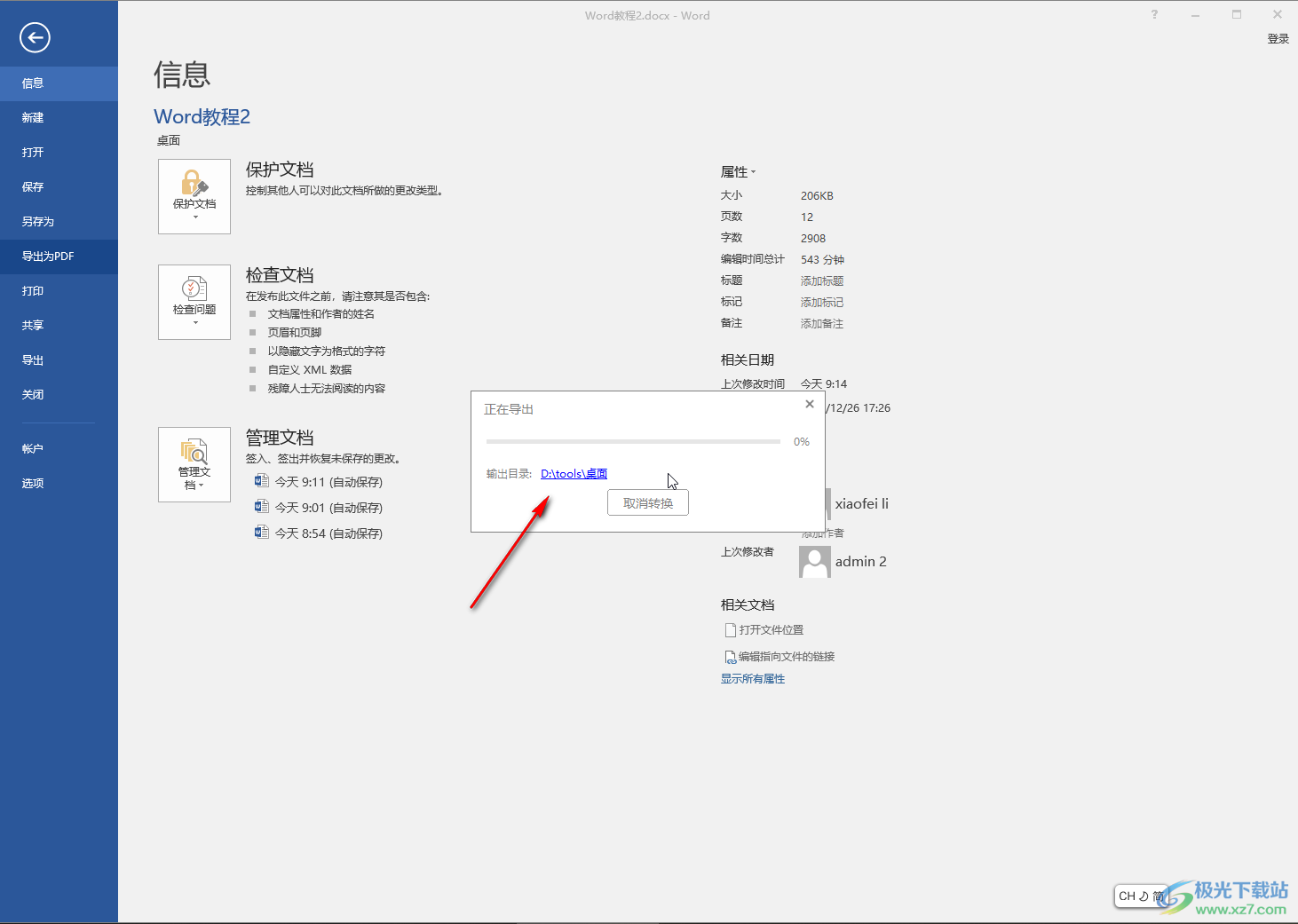Click the help question mark in title bar
Screen dimensions: 1298x924
[x=1154, y=14]
